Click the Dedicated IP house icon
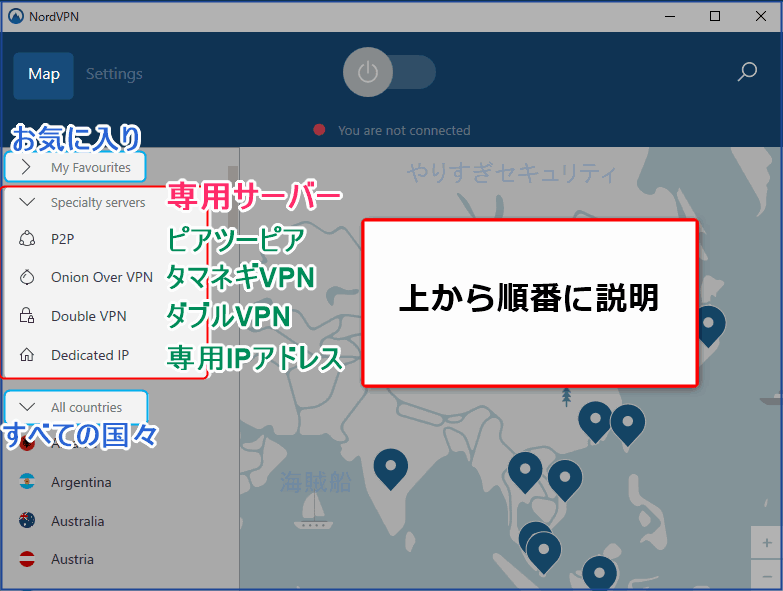Screen dimensions: 783x591 click(27, 355)
